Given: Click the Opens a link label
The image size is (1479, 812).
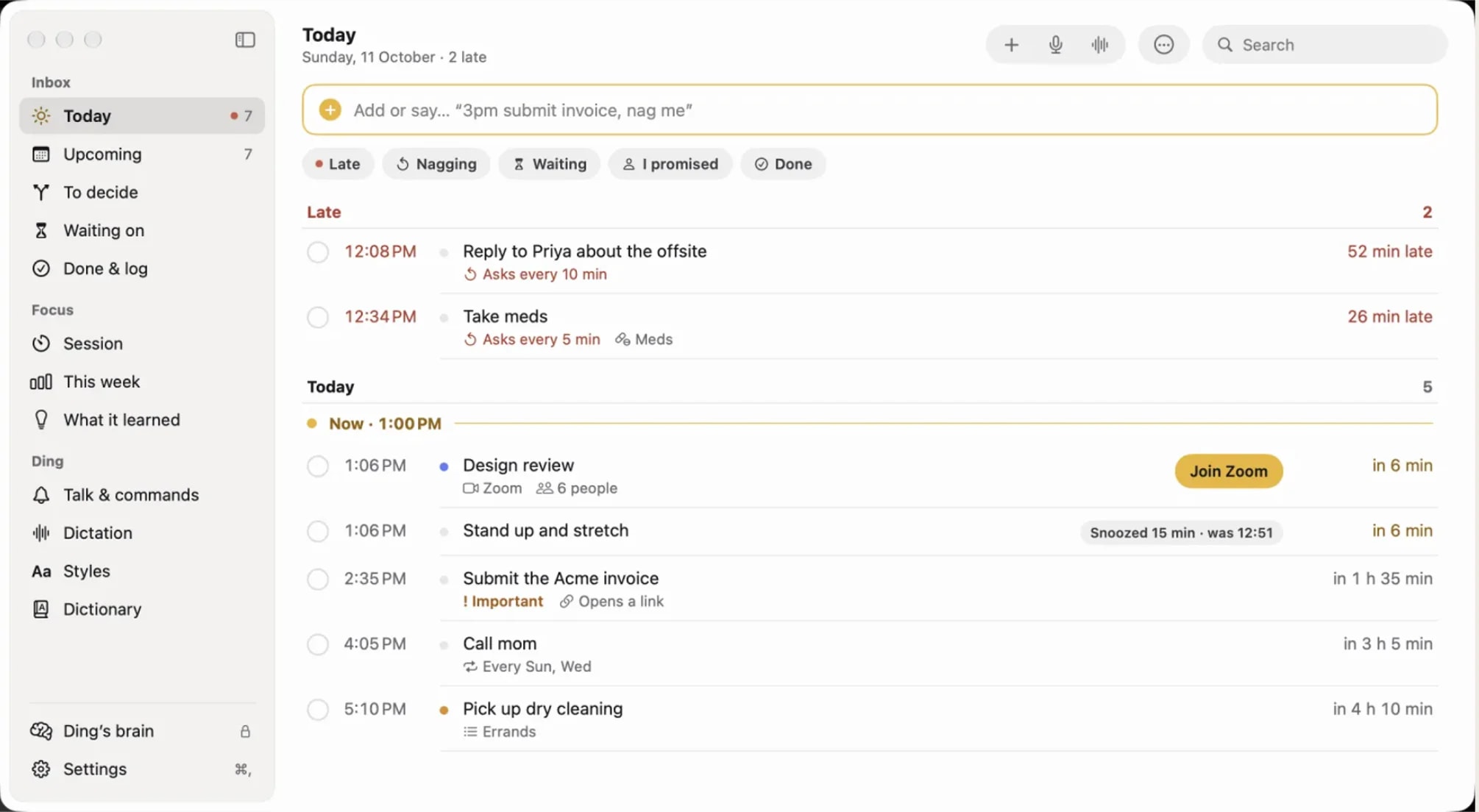Looking at the screenshot, I should [611, 602].
